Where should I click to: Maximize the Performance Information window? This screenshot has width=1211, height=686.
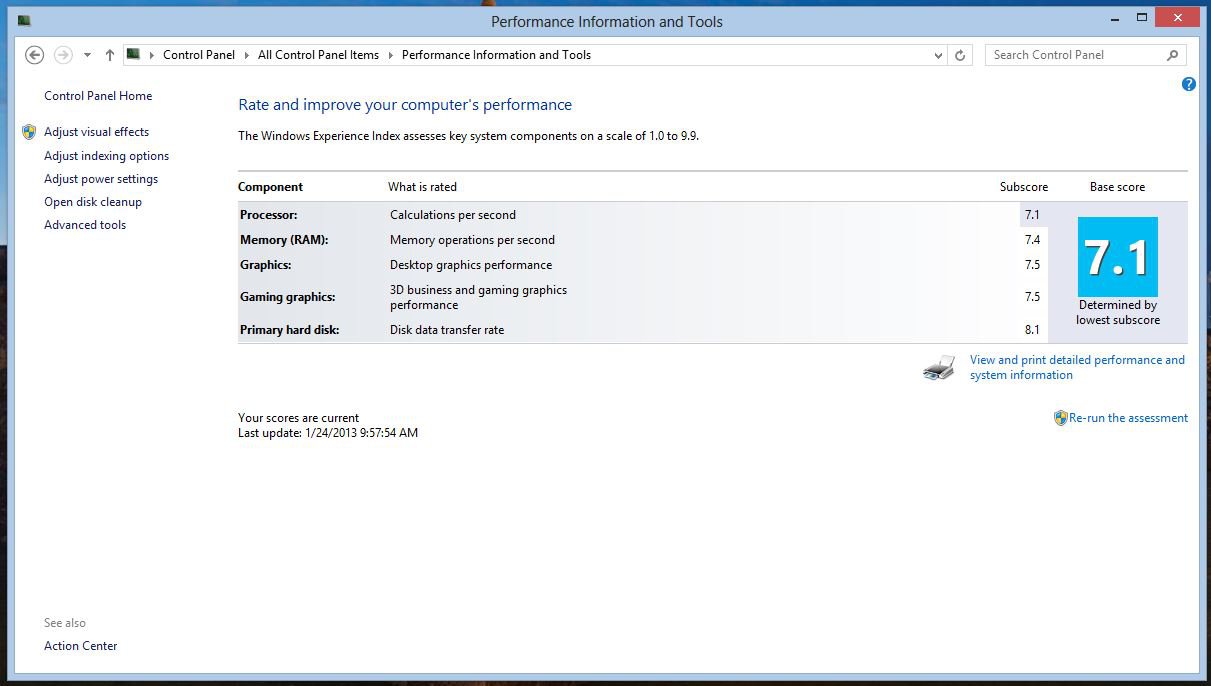(x=1141, y=18)
